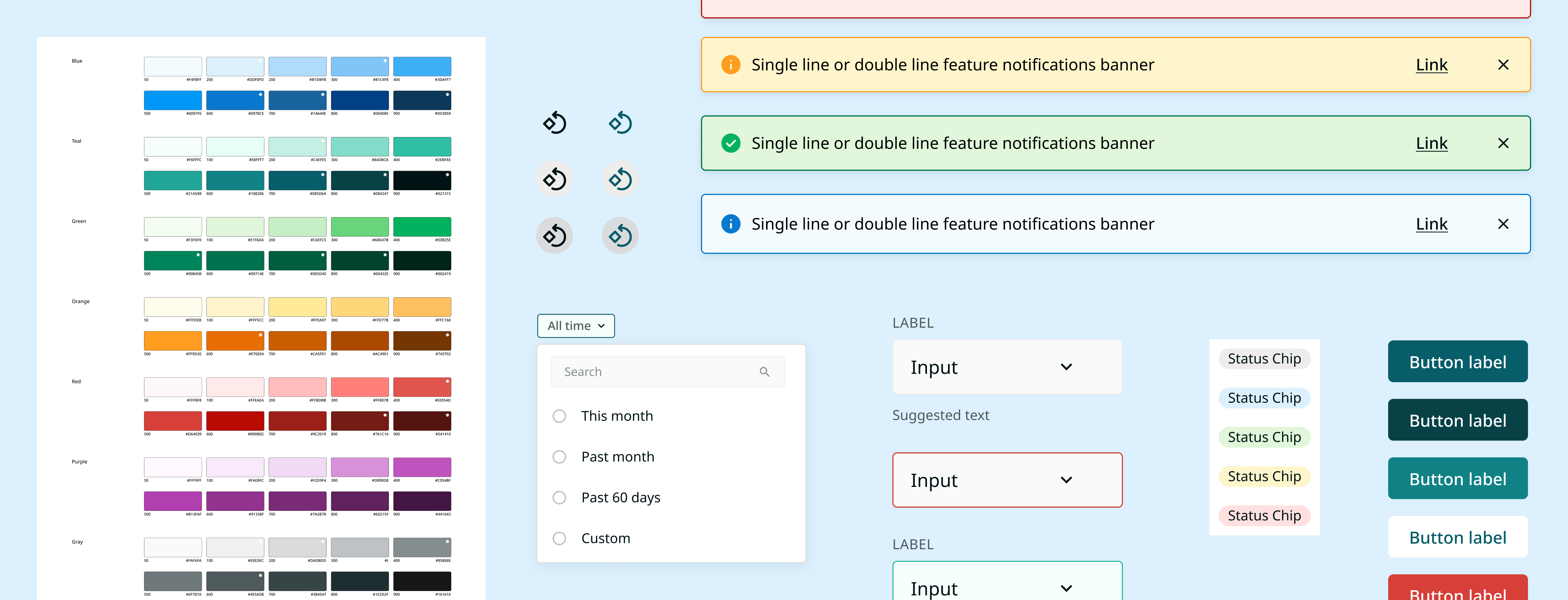Image resolution: width=1568 pixels, height=600 pixels.
Task: Dismiss the yellow warning banner with X
Action: 1503,65
